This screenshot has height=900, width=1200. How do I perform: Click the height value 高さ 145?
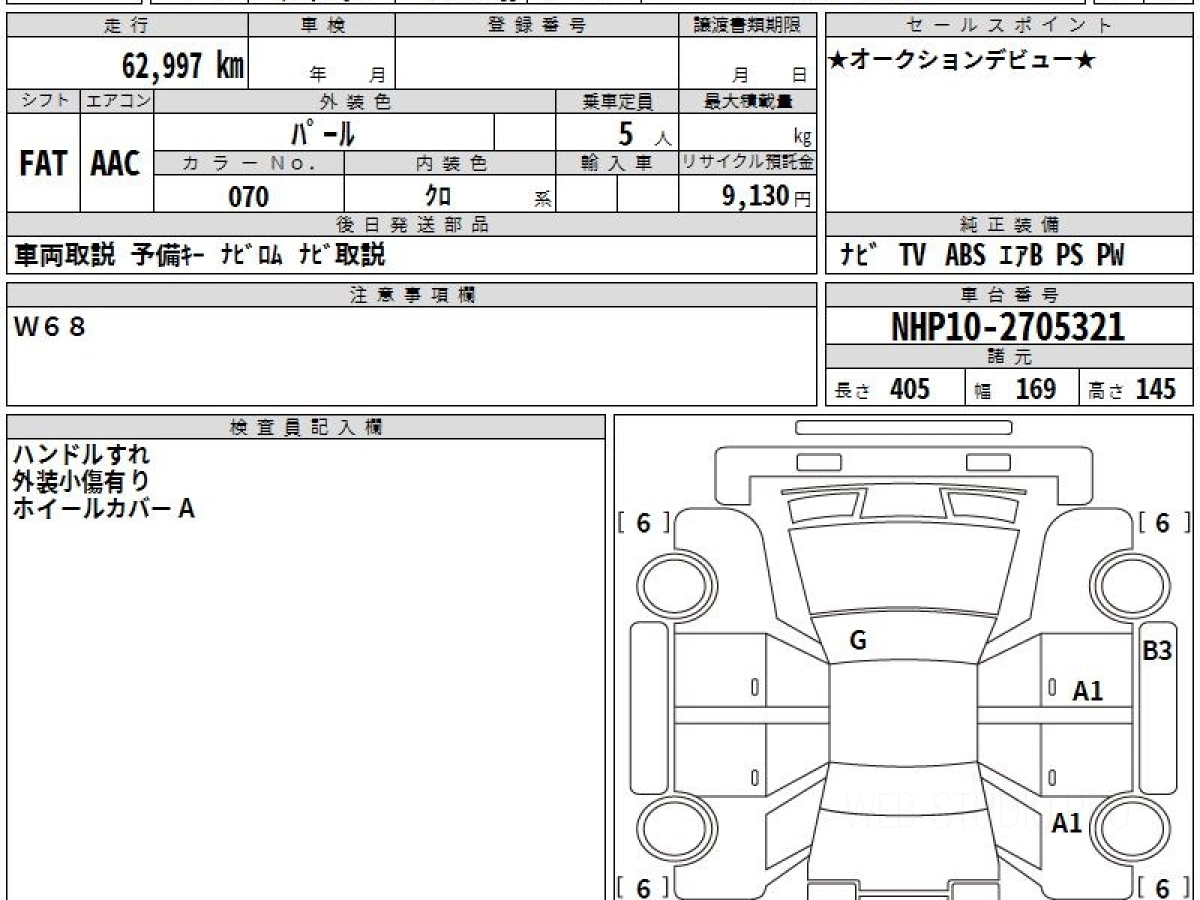coord(1134,389)
